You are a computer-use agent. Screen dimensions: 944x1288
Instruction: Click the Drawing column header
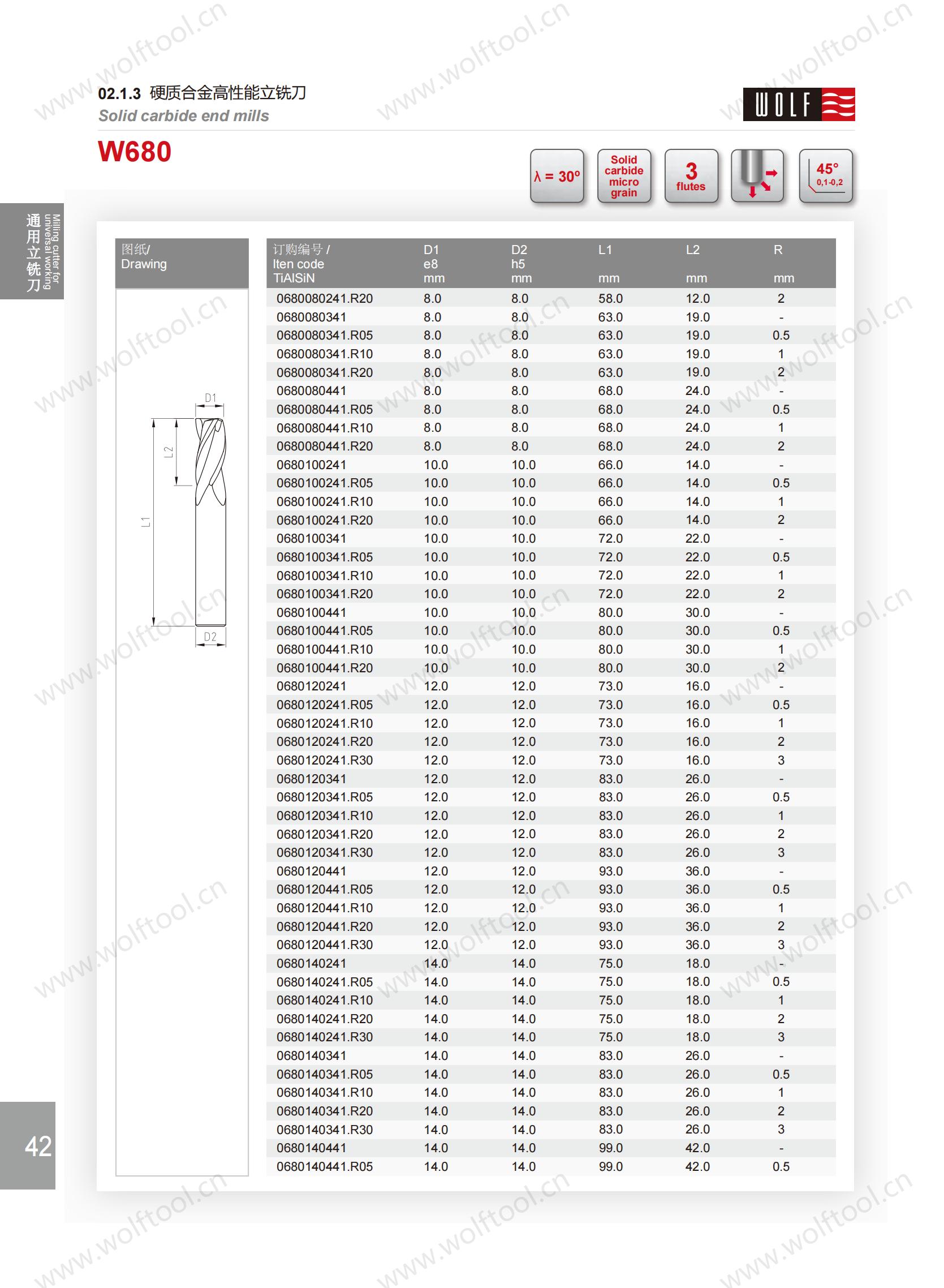(x=182, y=263)
